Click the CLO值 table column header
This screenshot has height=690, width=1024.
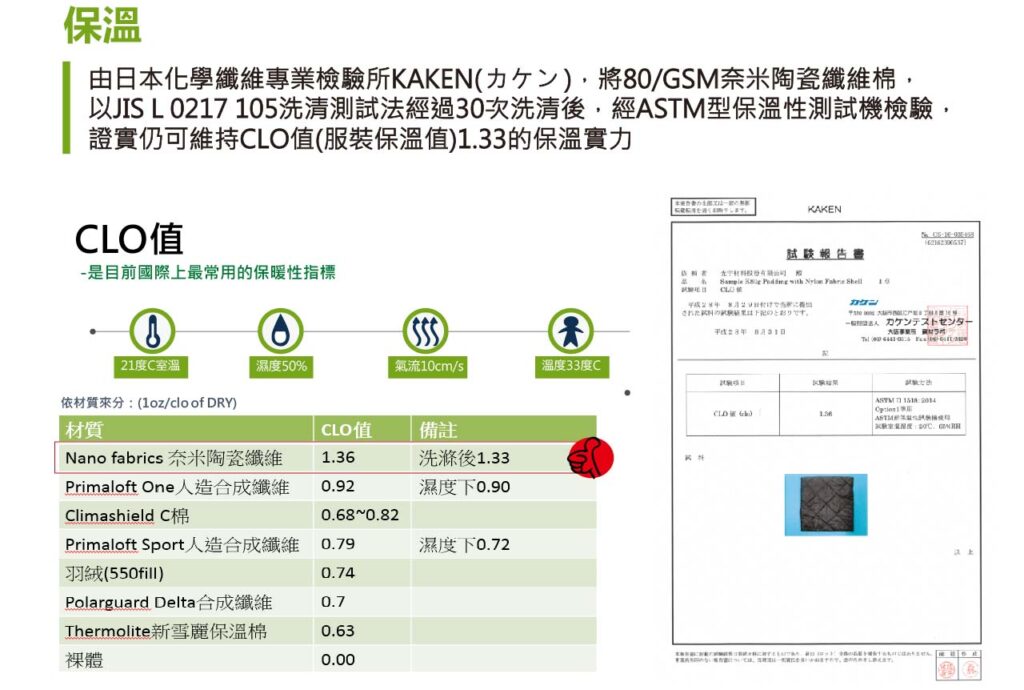click(346, 430)
